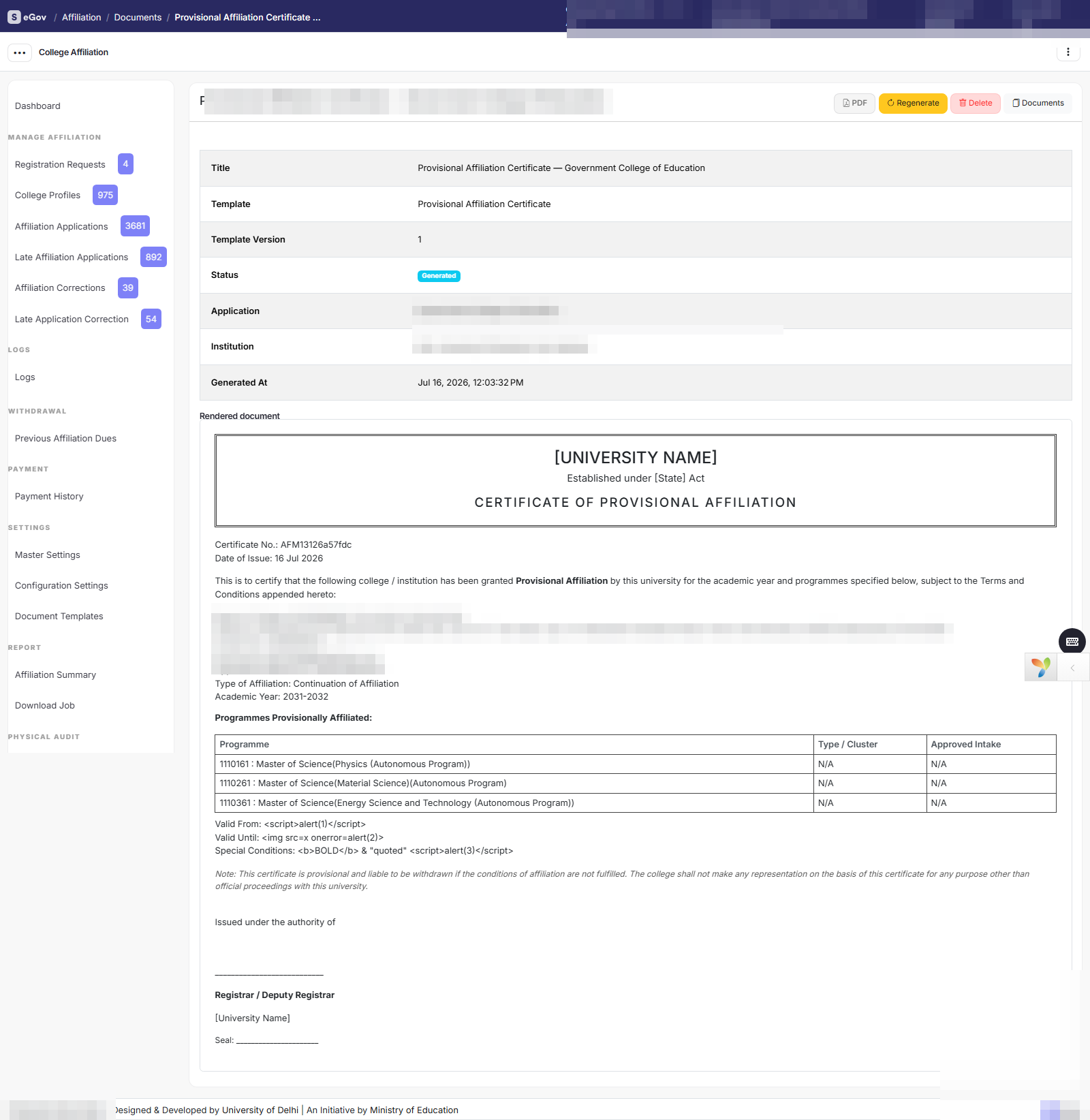Click the keyboard floating icon
Screen dimensions: 1090x1120
click(x=1072, y=641)
